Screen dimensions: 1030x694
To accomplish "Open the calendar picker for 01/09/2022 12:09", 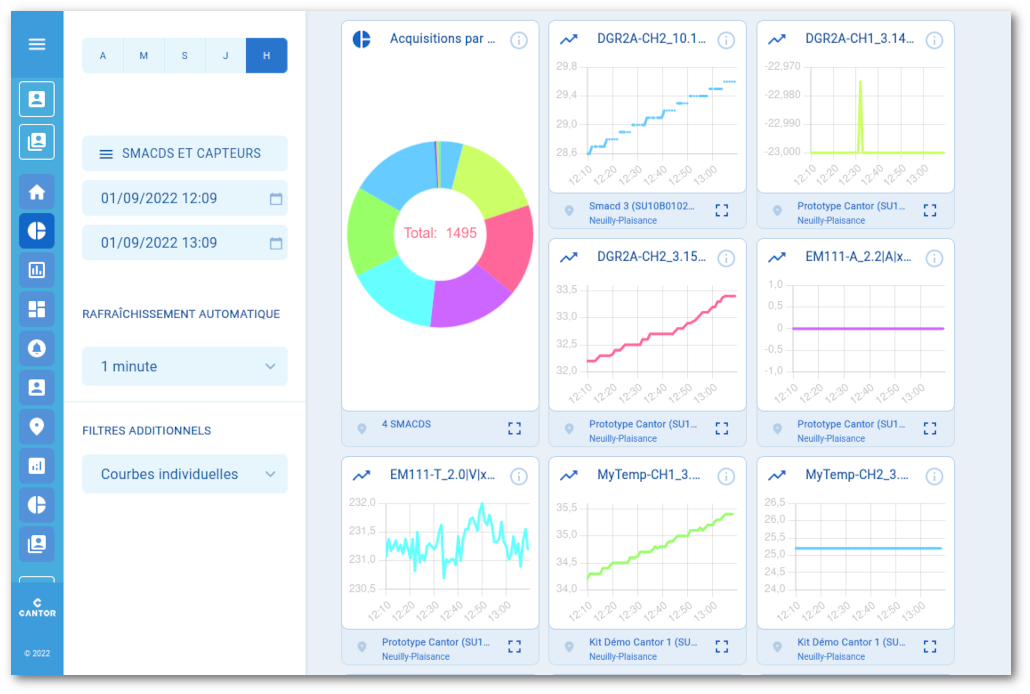I will [276, 198].
